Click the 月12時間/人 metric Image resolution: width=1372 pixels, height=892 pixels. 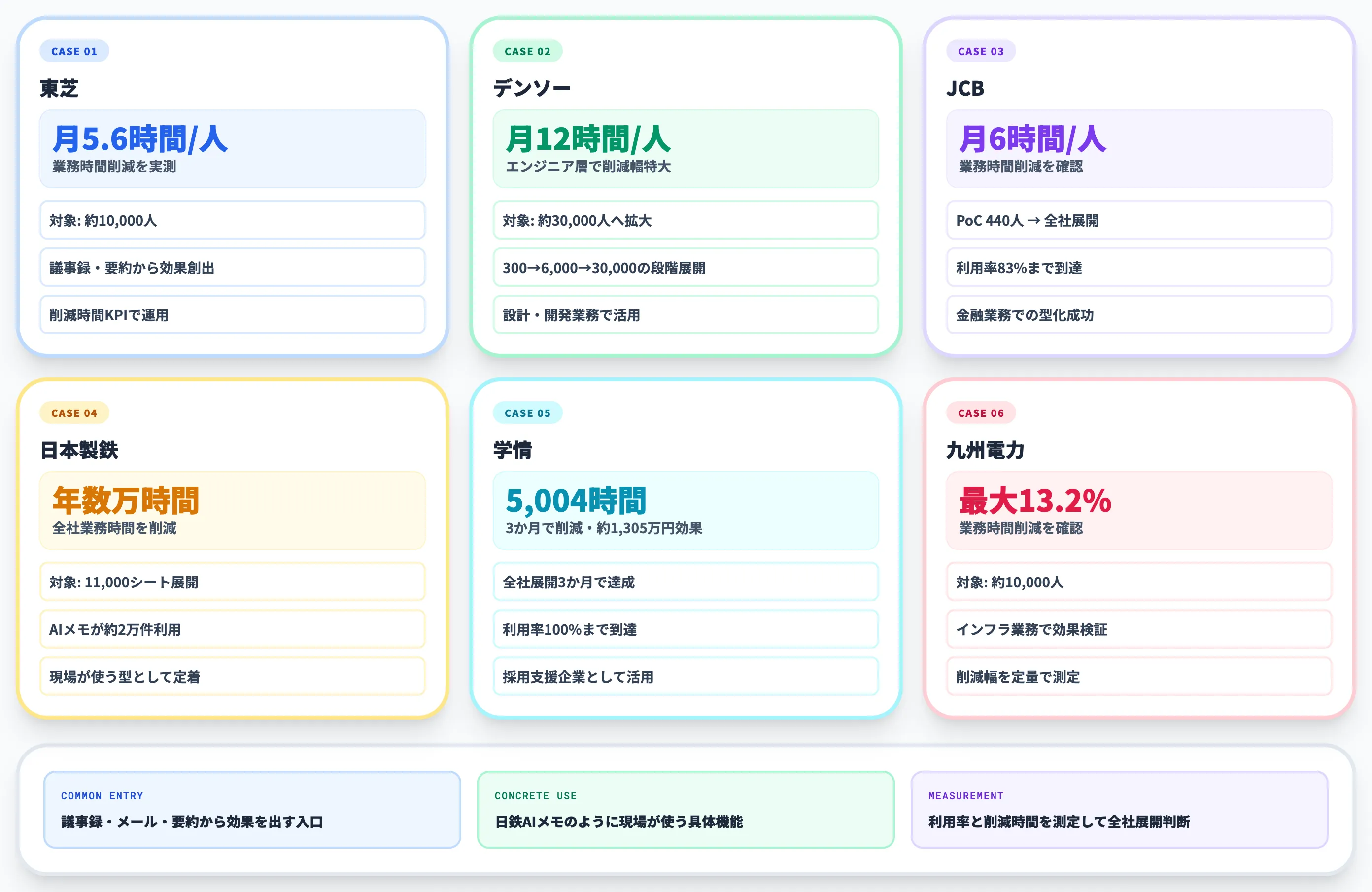tap(588, 139)
